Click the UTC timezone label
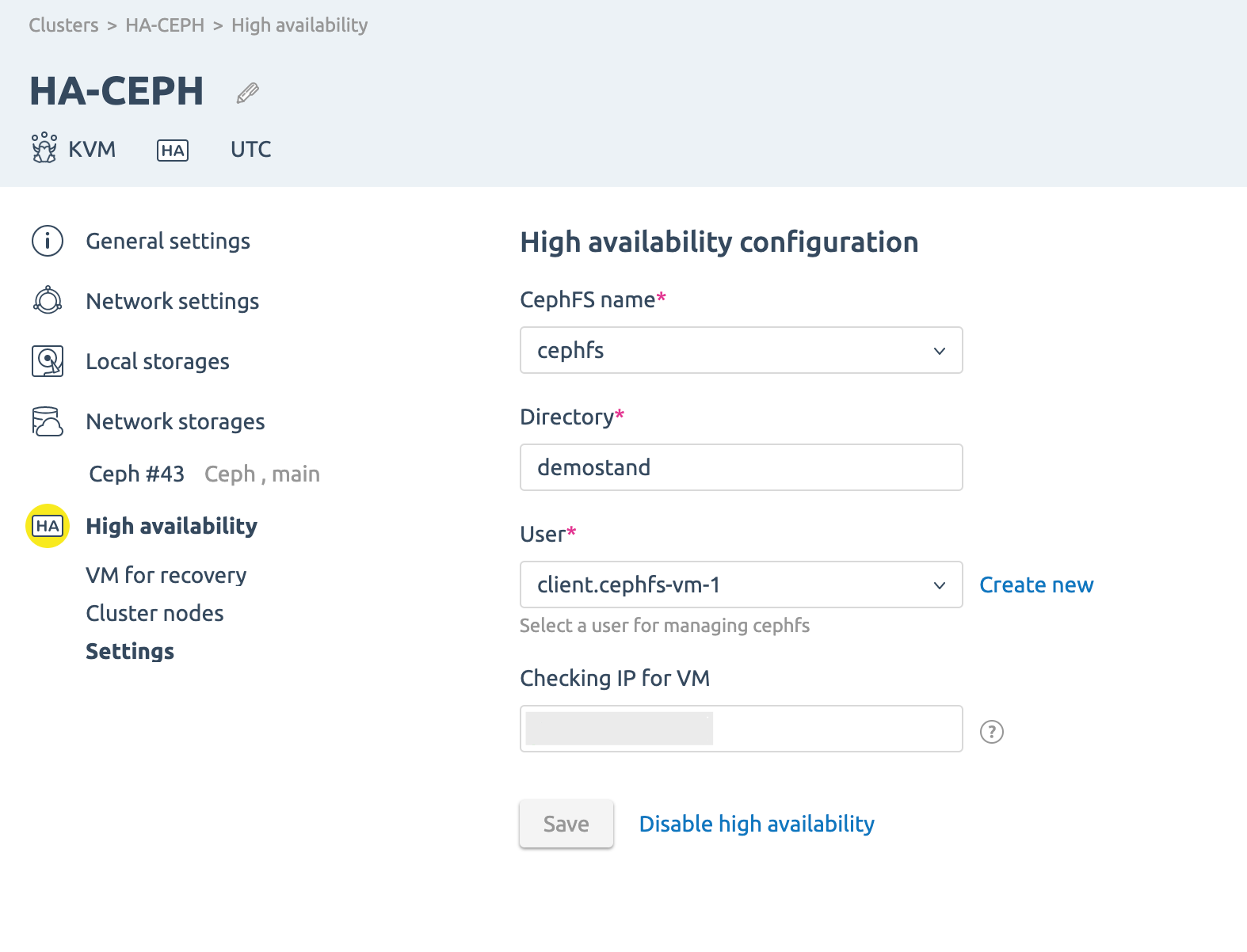 [x=251, y=149]
